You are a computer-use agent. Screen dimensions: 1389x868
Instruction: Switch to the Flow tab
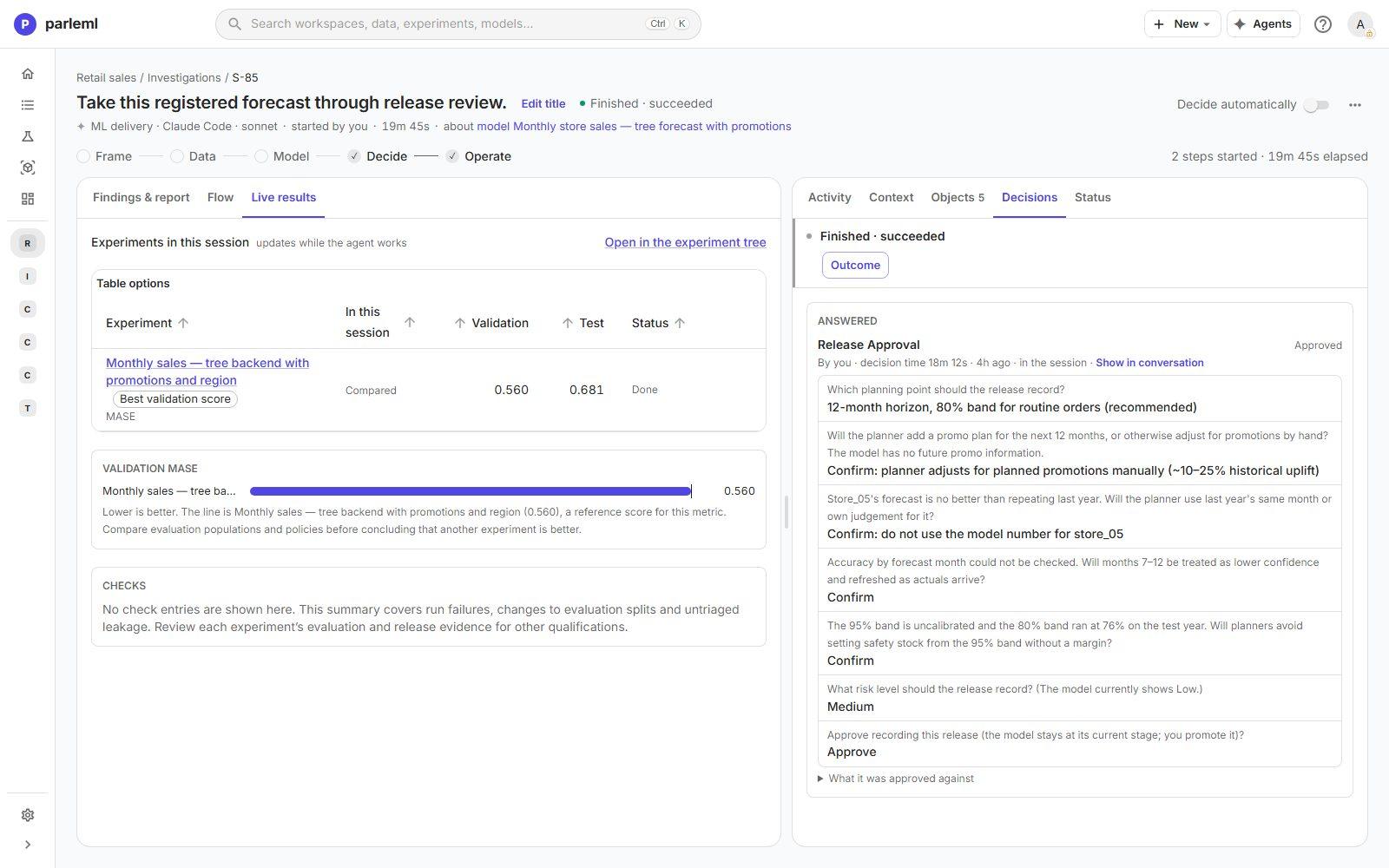pos(221,198)
